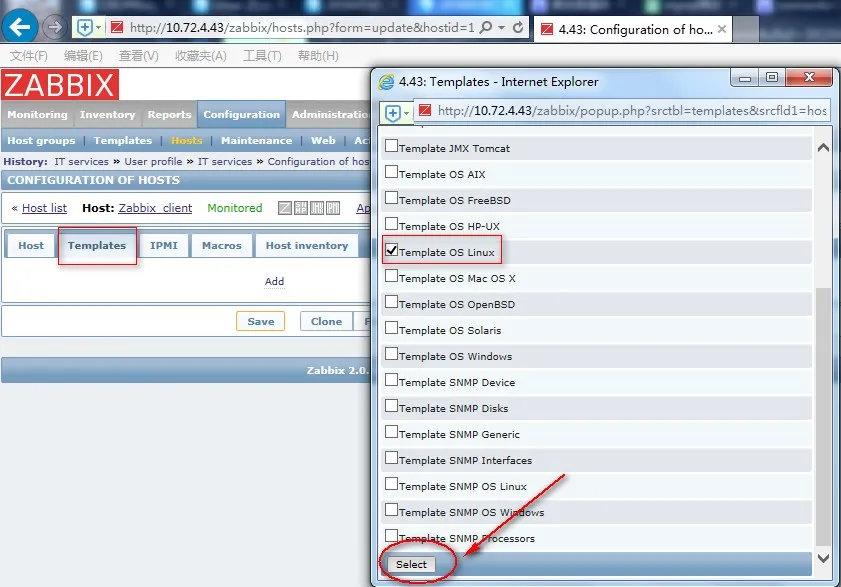This screenshot has width=841, height=587.
Task: Check Template SNMP Generic
Action: click(392, 432)
